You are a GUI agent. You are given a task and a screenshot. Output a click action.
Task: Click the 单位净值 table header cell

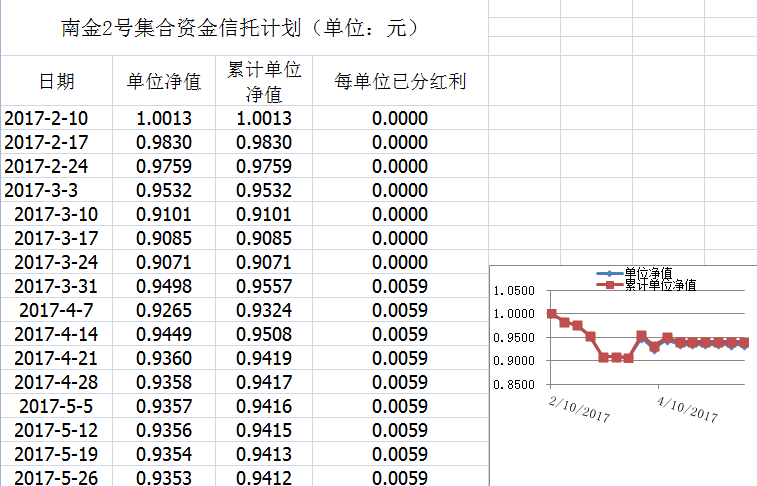click(164, 81)
